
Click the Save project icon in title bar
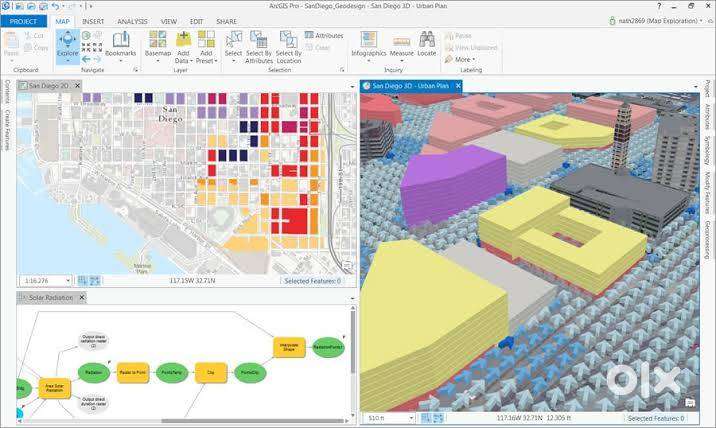[x=43, y=6]
